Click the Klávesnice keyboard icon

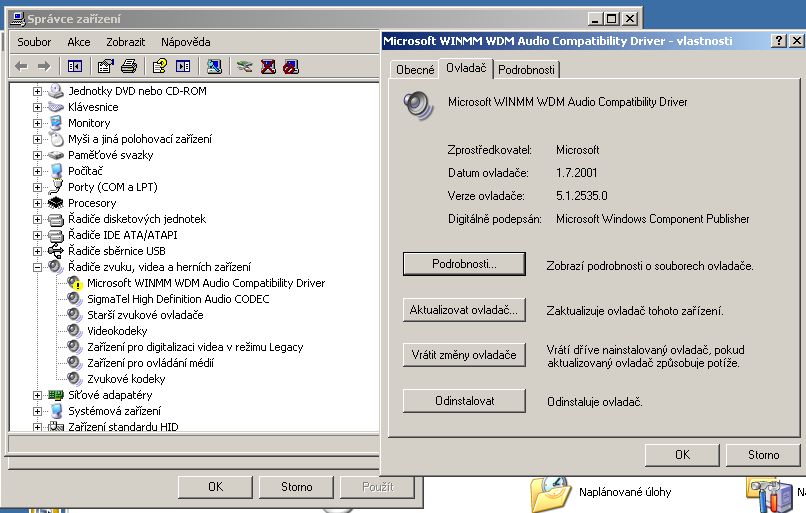point(55,107)
